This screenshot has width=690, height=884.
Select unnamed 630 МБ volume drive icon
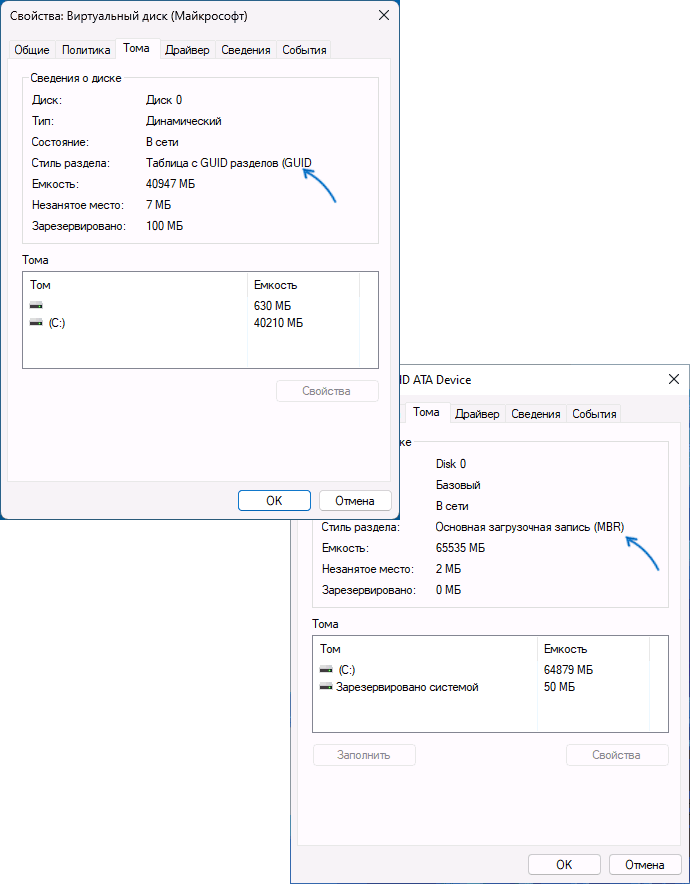pos(37,306)
